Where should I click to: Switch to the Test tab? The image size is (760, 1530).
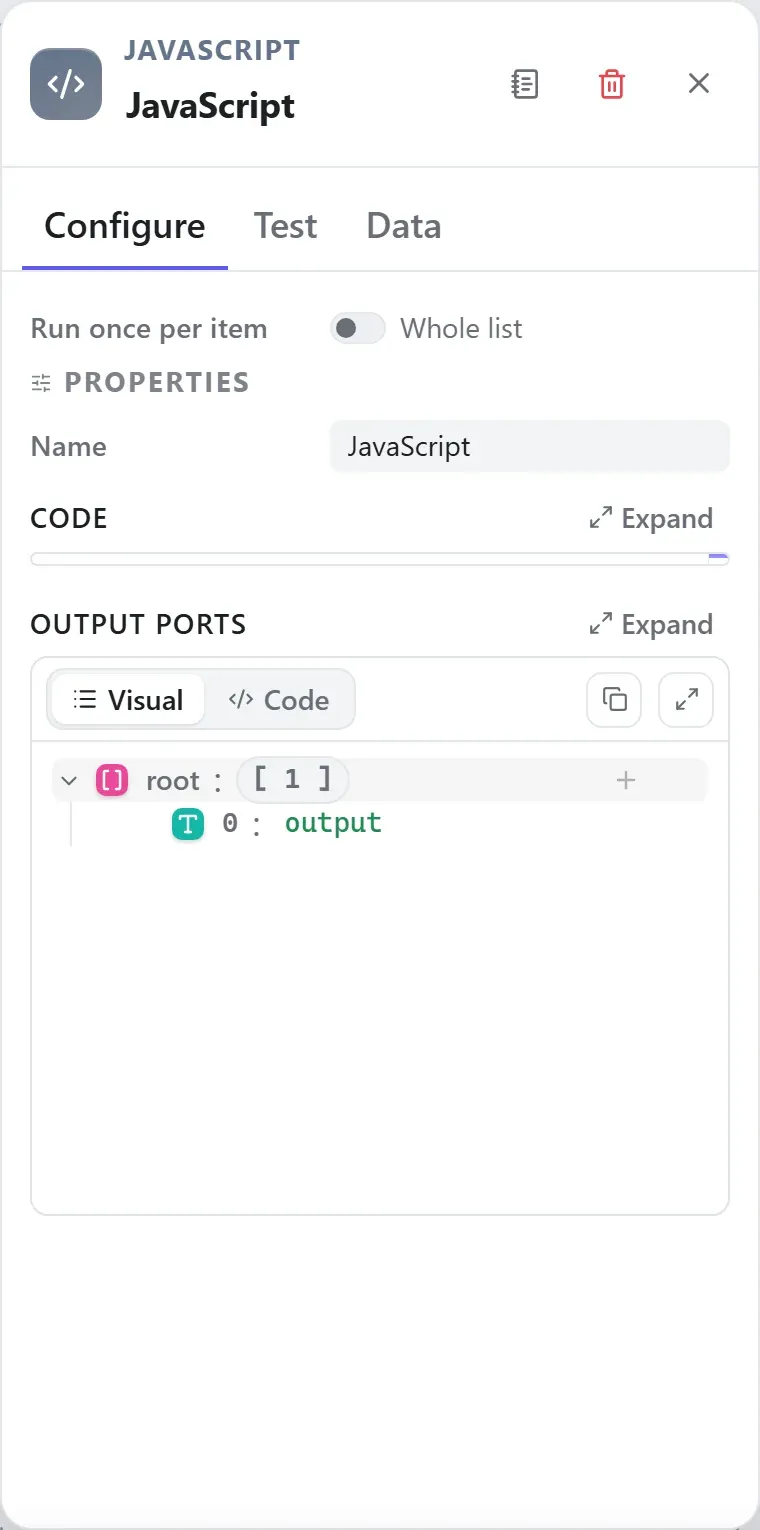tap(285, 226)
